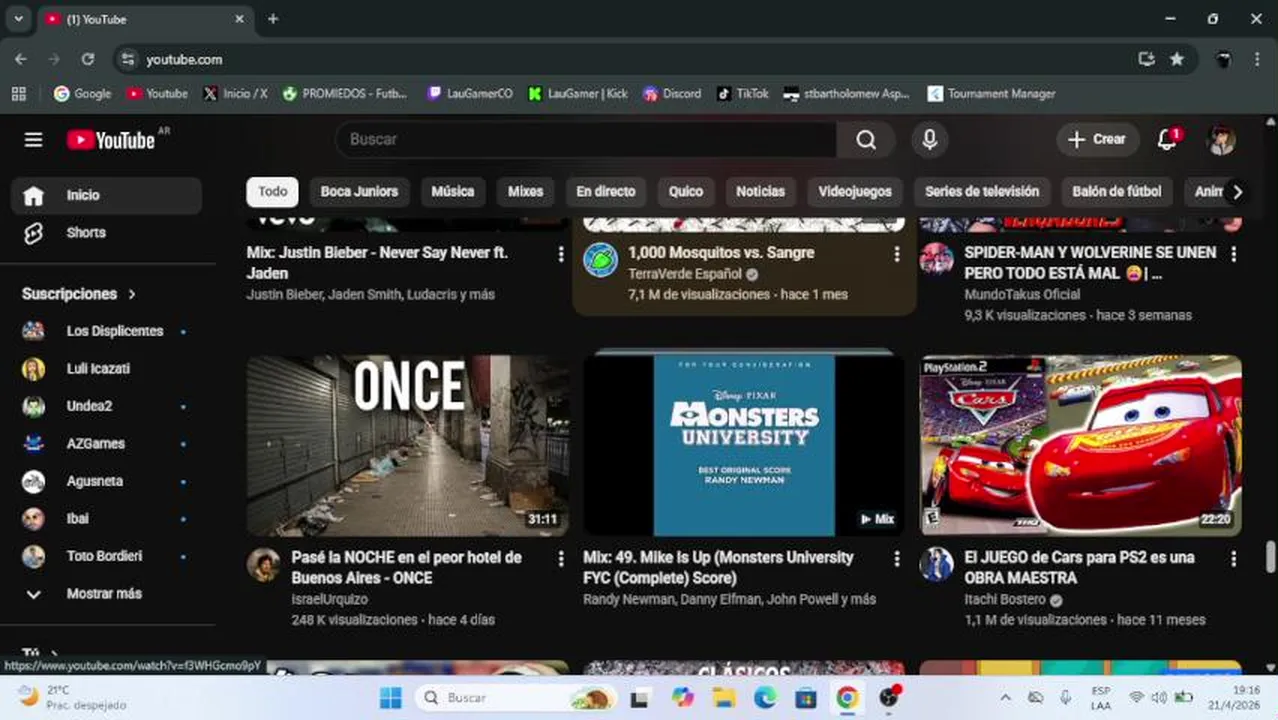Open options for Cars PS2 video
Screen dimensions: 1278x720
coord(1233,559)
